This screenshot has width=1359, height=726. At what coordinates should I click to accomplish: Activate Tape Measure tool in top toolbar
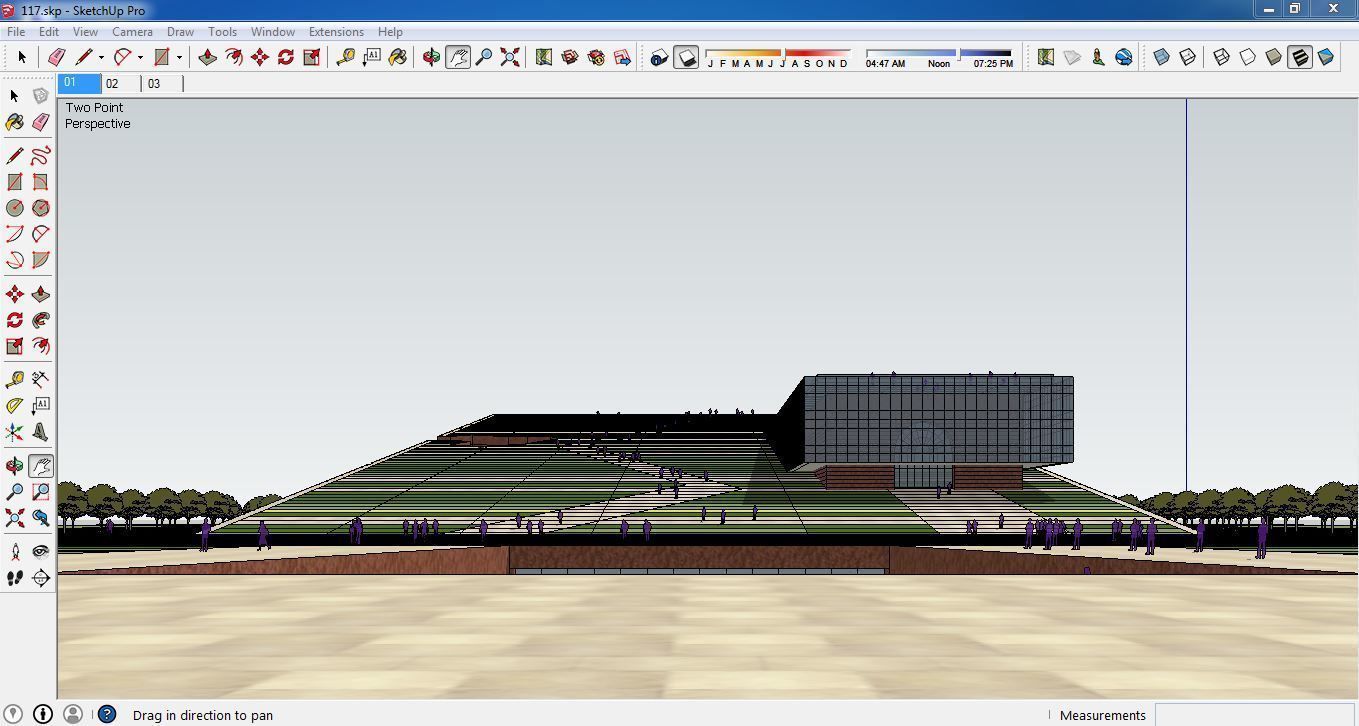pos(346,57)
